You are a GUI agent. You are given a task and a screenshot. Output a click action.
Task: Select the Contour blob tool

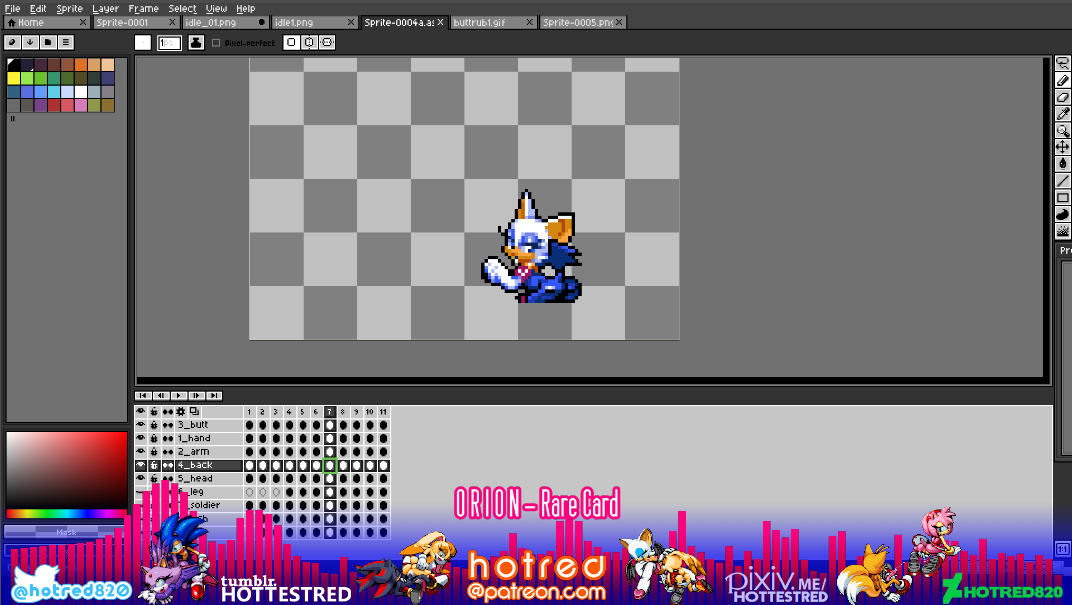1062,214
